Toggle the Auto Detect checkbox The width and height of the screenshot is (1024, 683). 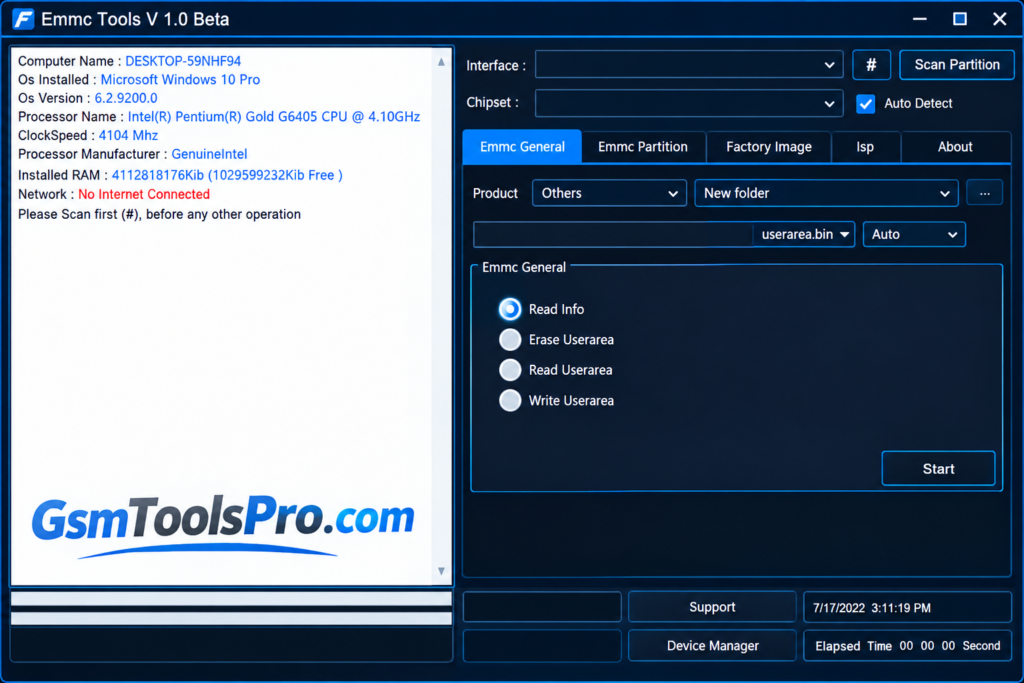865,103
